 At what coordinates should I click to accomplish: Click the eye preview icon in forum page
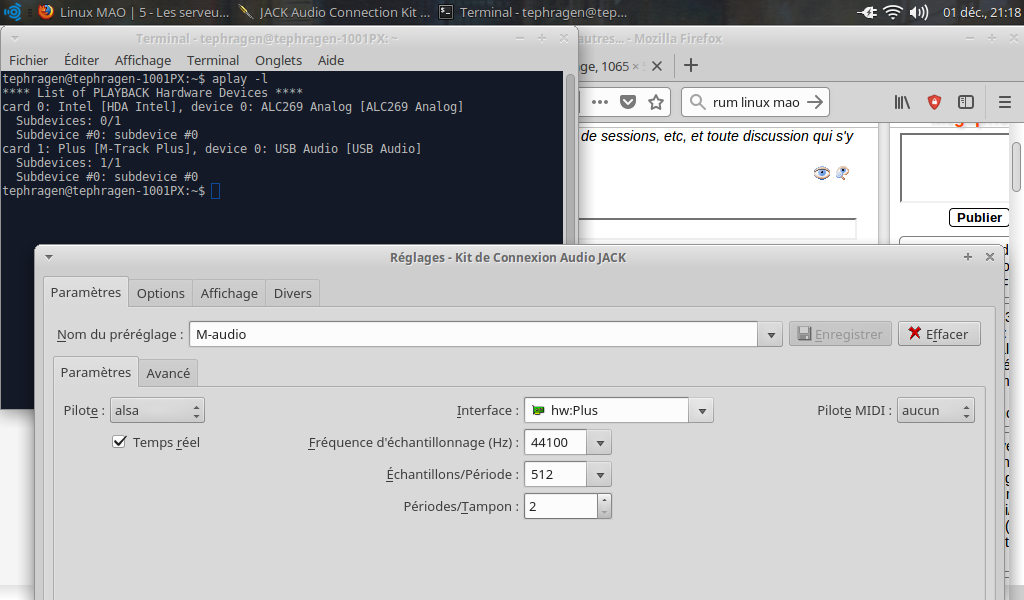(822, 172)
